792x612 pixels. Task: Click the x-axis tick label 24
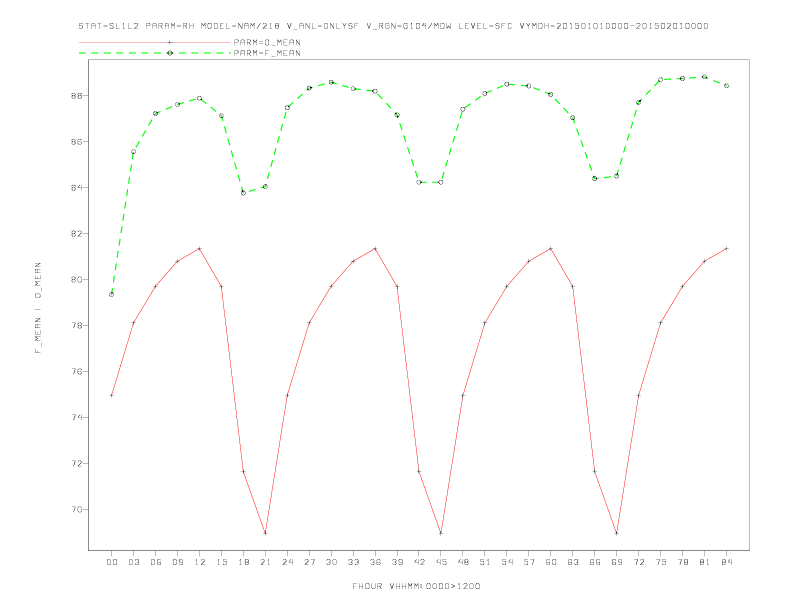(x=287, y=562)
